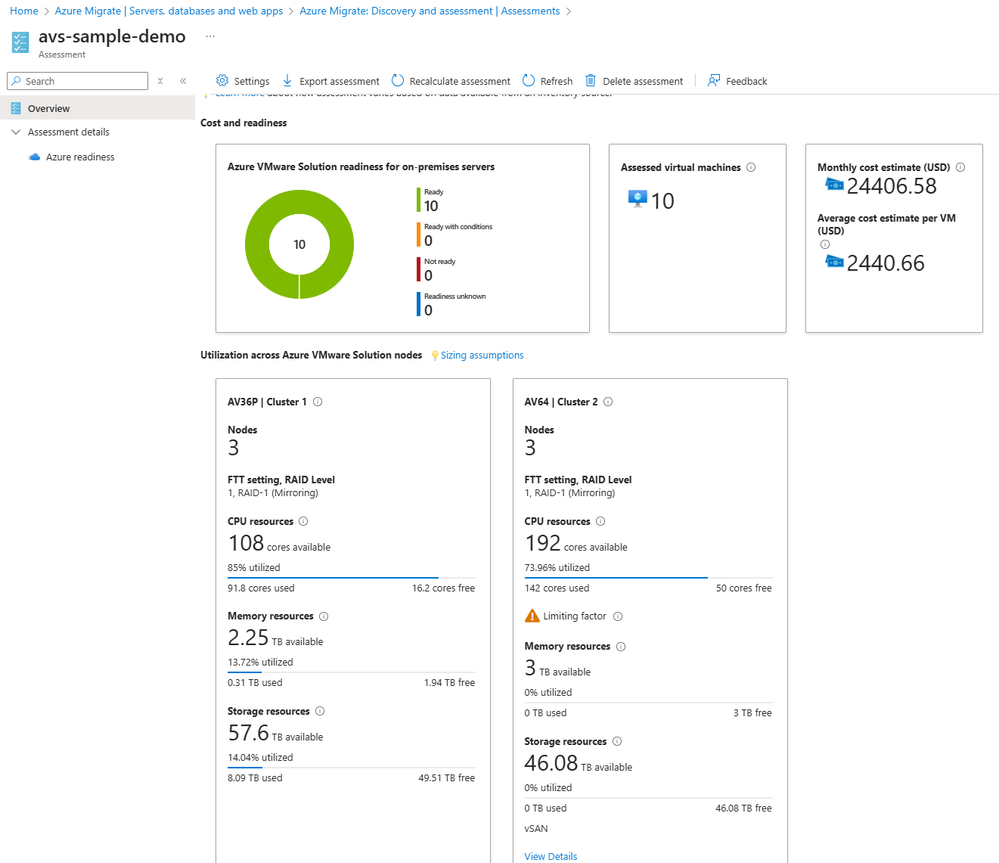Click the Ready legend entry with green bar
The image size is (999, 863).
[x=431, y=200]
